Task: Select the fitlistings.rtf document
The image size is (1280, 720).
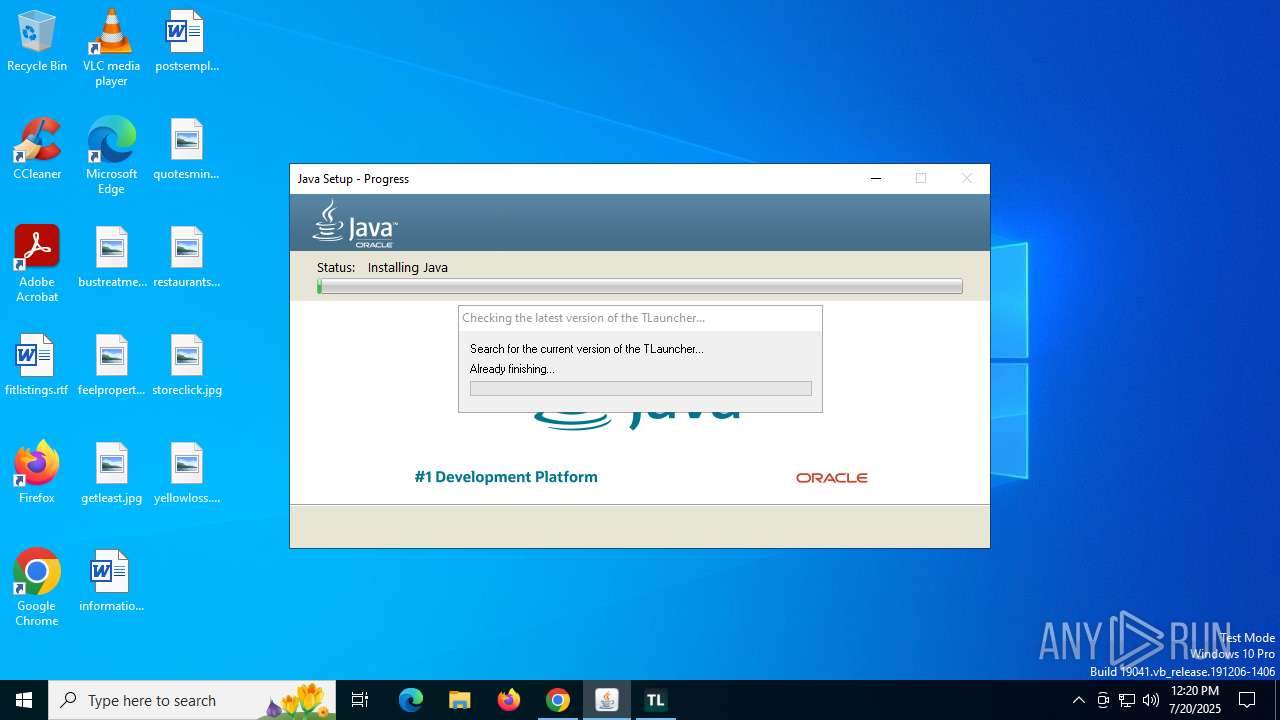Action: 37,366
